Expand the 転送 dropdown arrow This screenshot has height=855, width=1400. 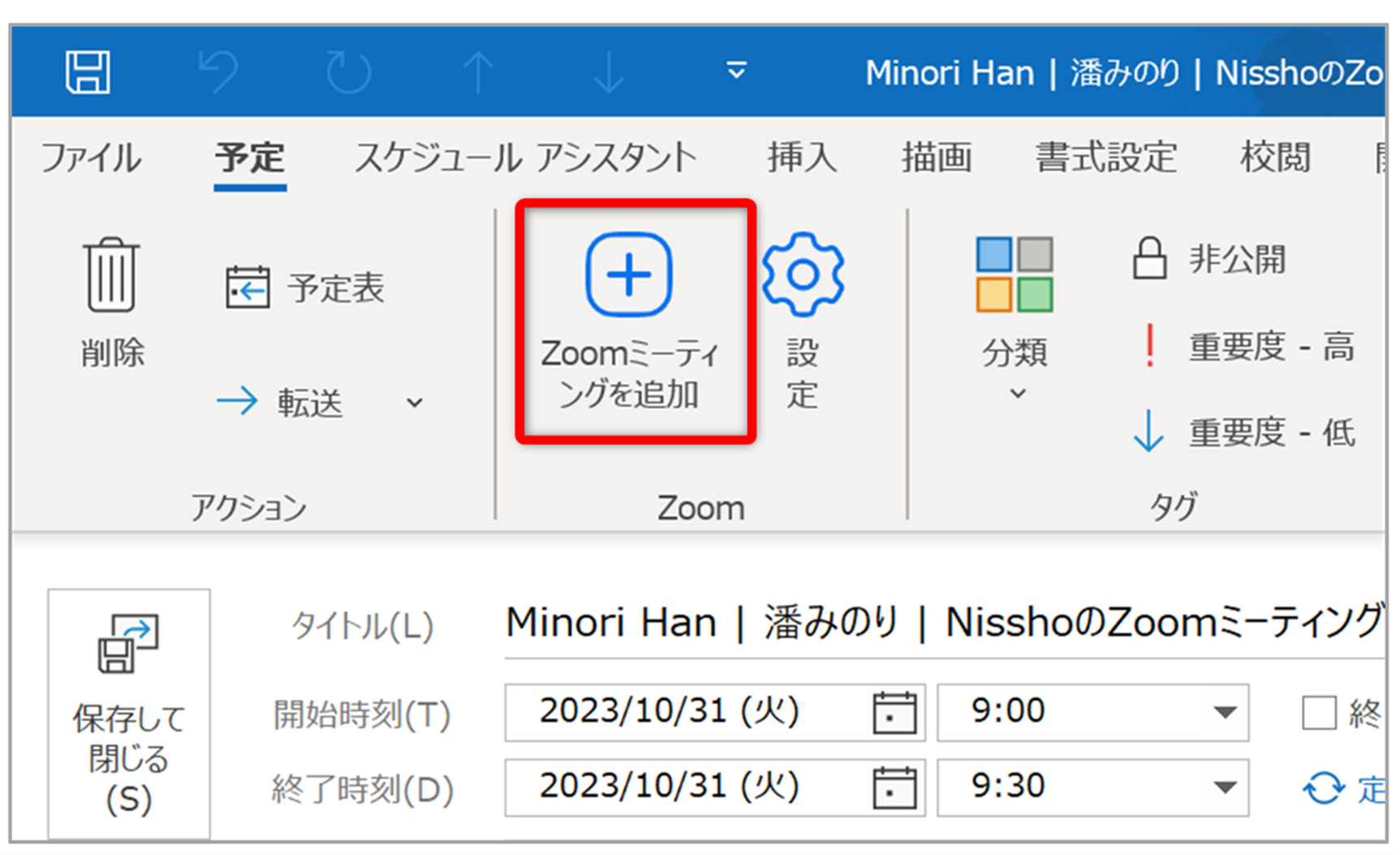(414, 403)
